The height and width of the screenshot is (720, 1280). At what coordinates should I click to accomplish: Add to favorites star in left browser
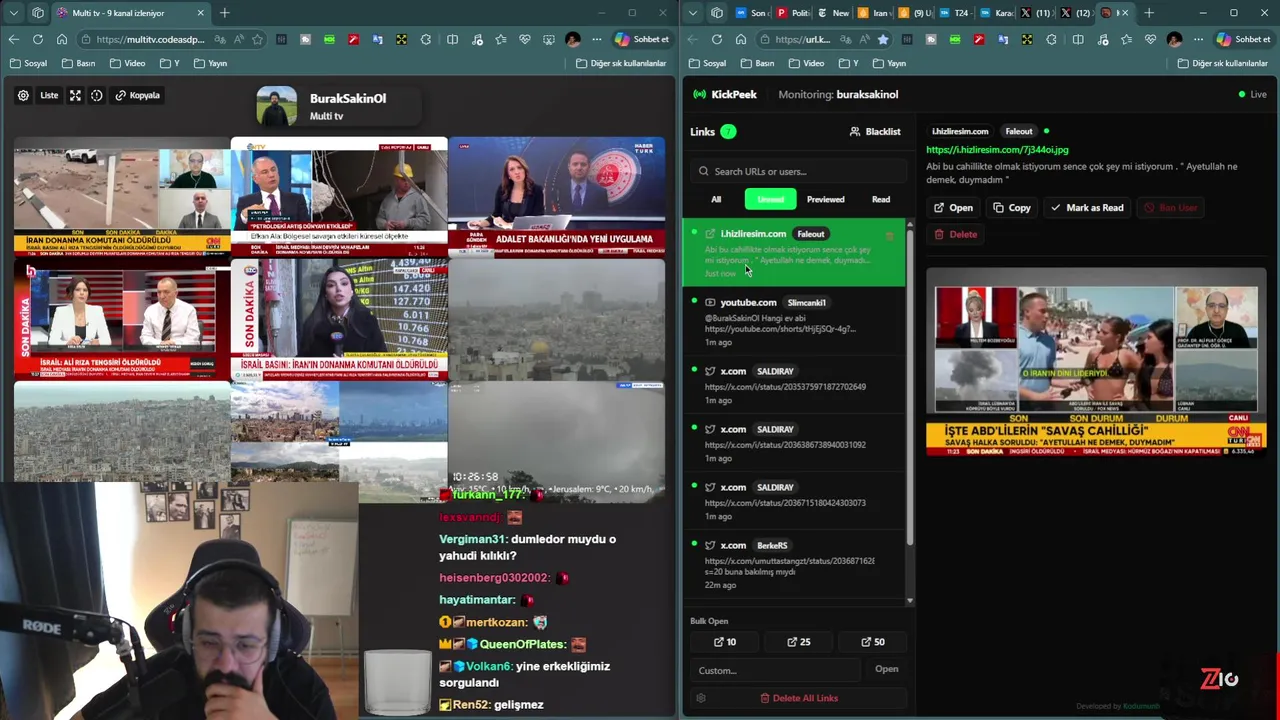pyautogui.click(x=257, y=39)
